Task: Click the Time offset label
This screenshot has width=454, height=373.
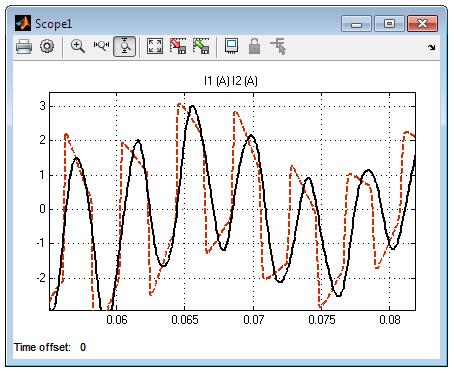Action: coord(42,347)
